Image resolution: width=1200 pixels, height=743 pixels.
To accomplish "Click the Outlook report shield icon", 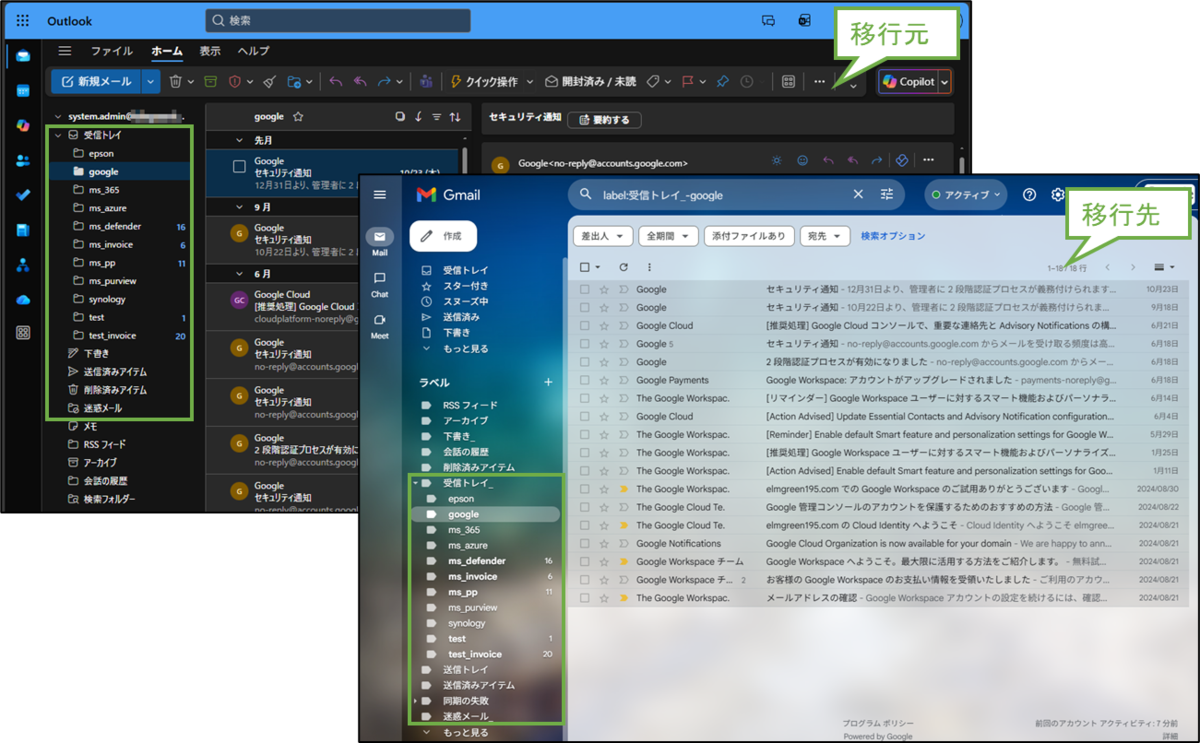I will click(236, 81).
